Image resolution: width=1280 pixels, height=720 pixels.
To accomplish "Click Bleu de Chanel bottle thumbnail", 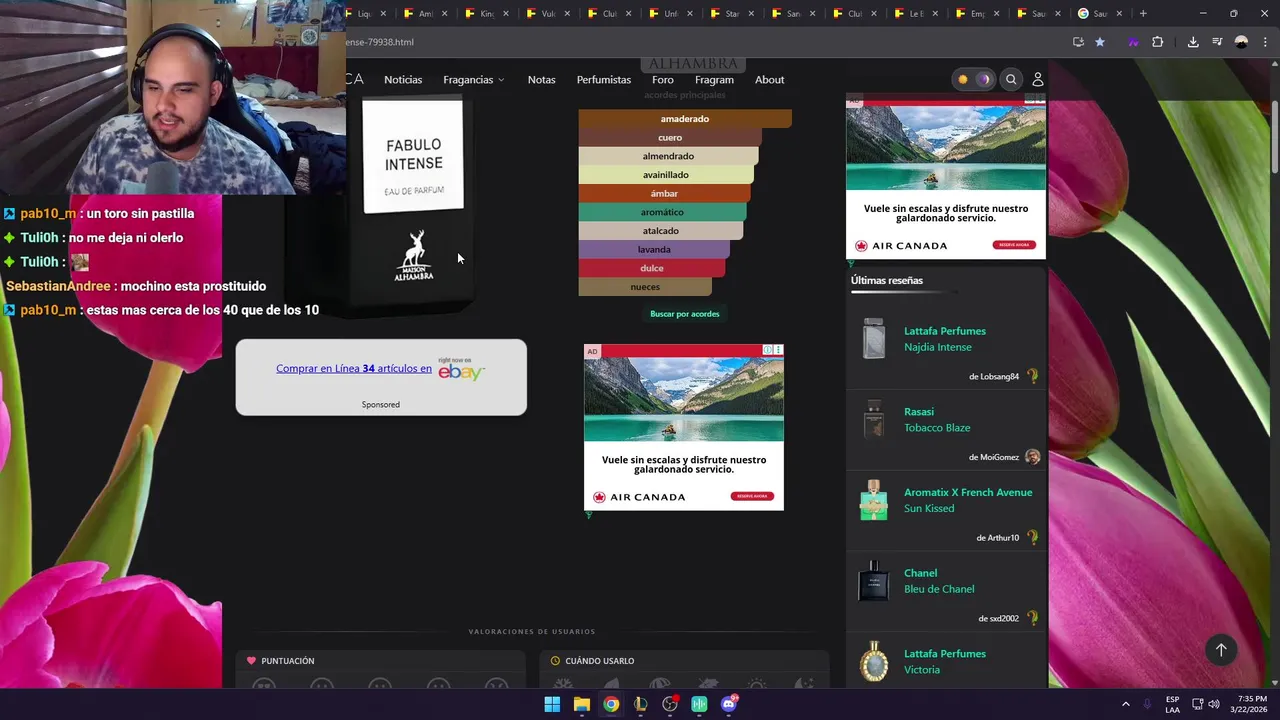I will (873, 581).
